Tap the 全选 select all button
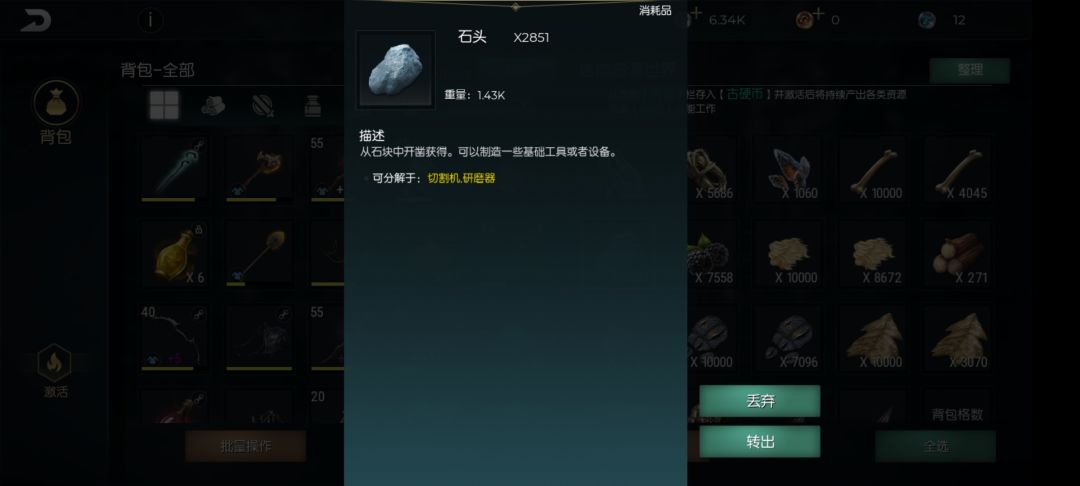The width and height of the screenshot is (1080, 486). 935,446
